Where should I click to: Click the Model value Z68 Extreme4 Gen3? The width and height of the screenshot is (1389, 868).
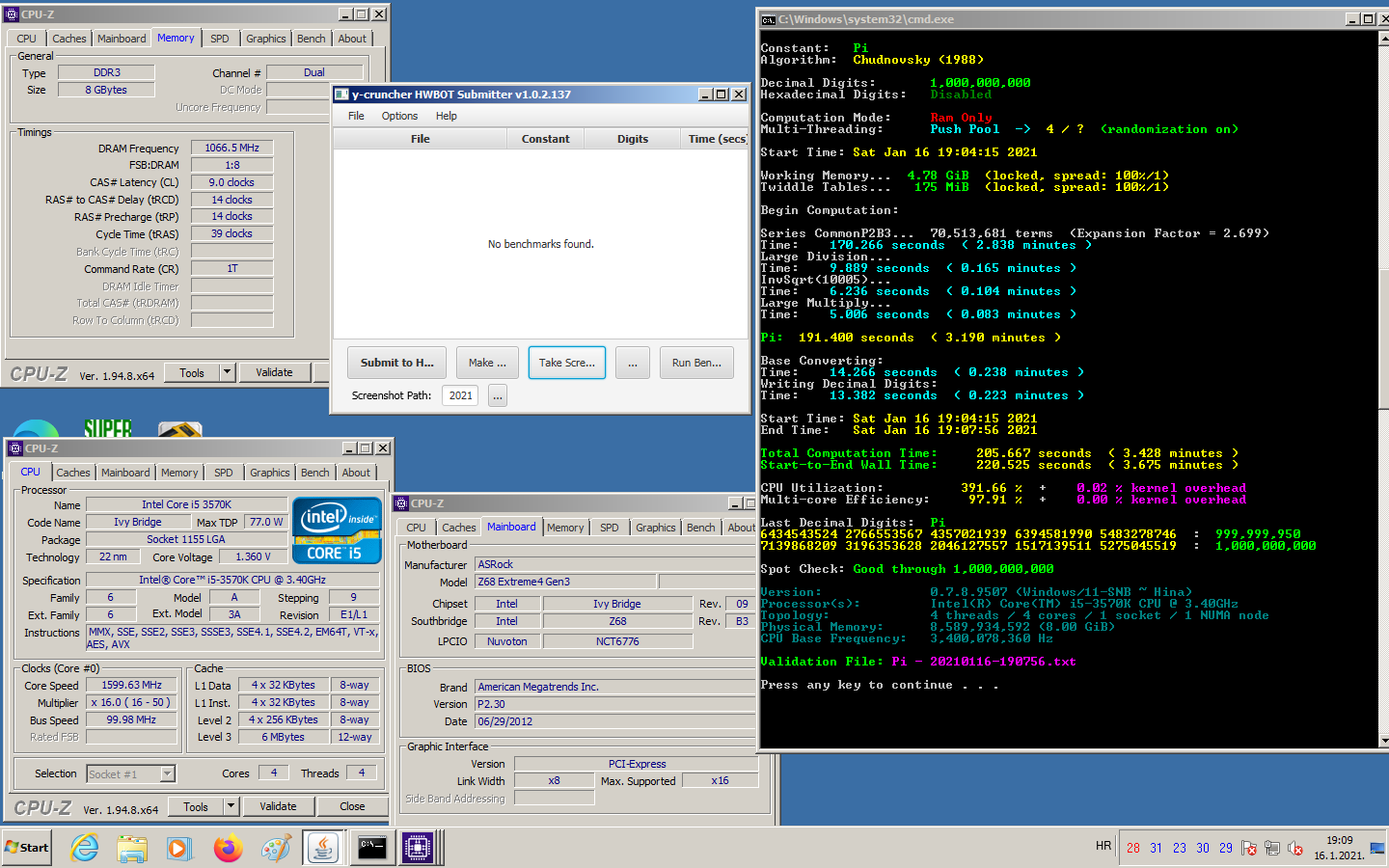(x=566, y=582)
